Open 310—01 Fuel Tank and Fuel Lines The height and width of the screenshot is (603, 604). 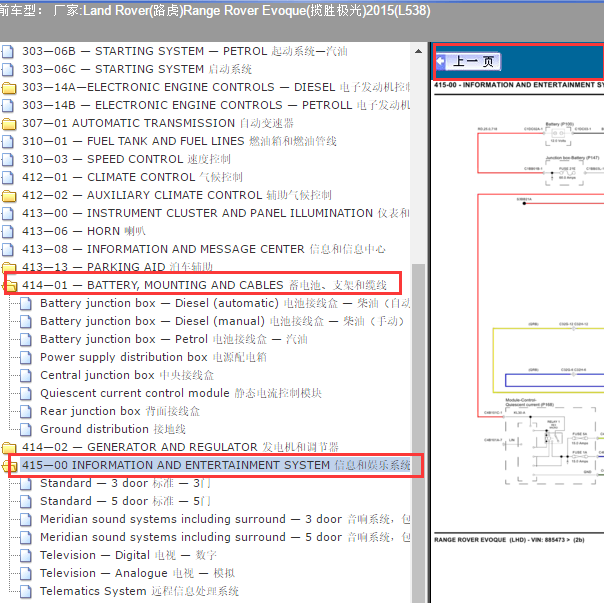(x=180, y=141)
